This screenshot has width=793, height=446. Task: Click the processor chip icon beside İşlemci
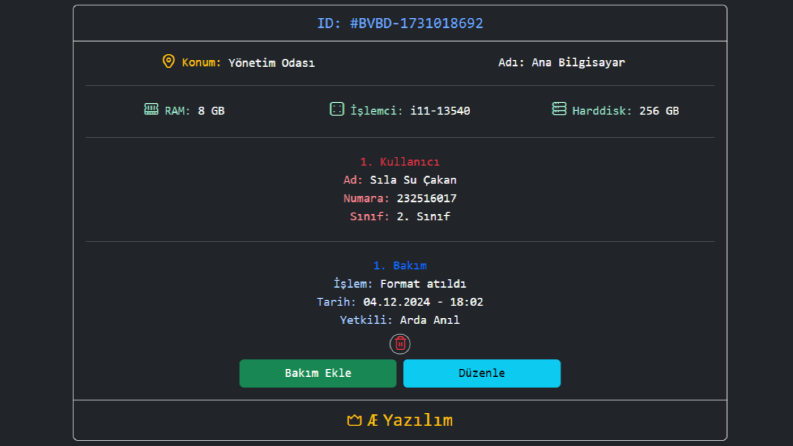point(337,109)
